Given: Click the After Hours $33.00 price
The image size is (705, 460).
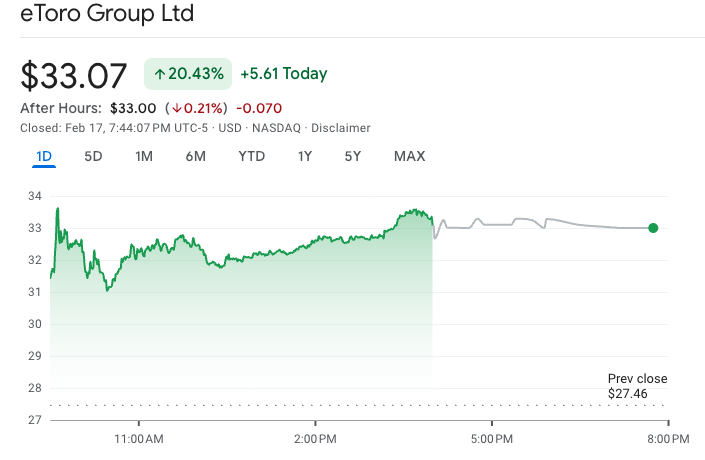Looking at the screenshot, I should click(132, 108).
